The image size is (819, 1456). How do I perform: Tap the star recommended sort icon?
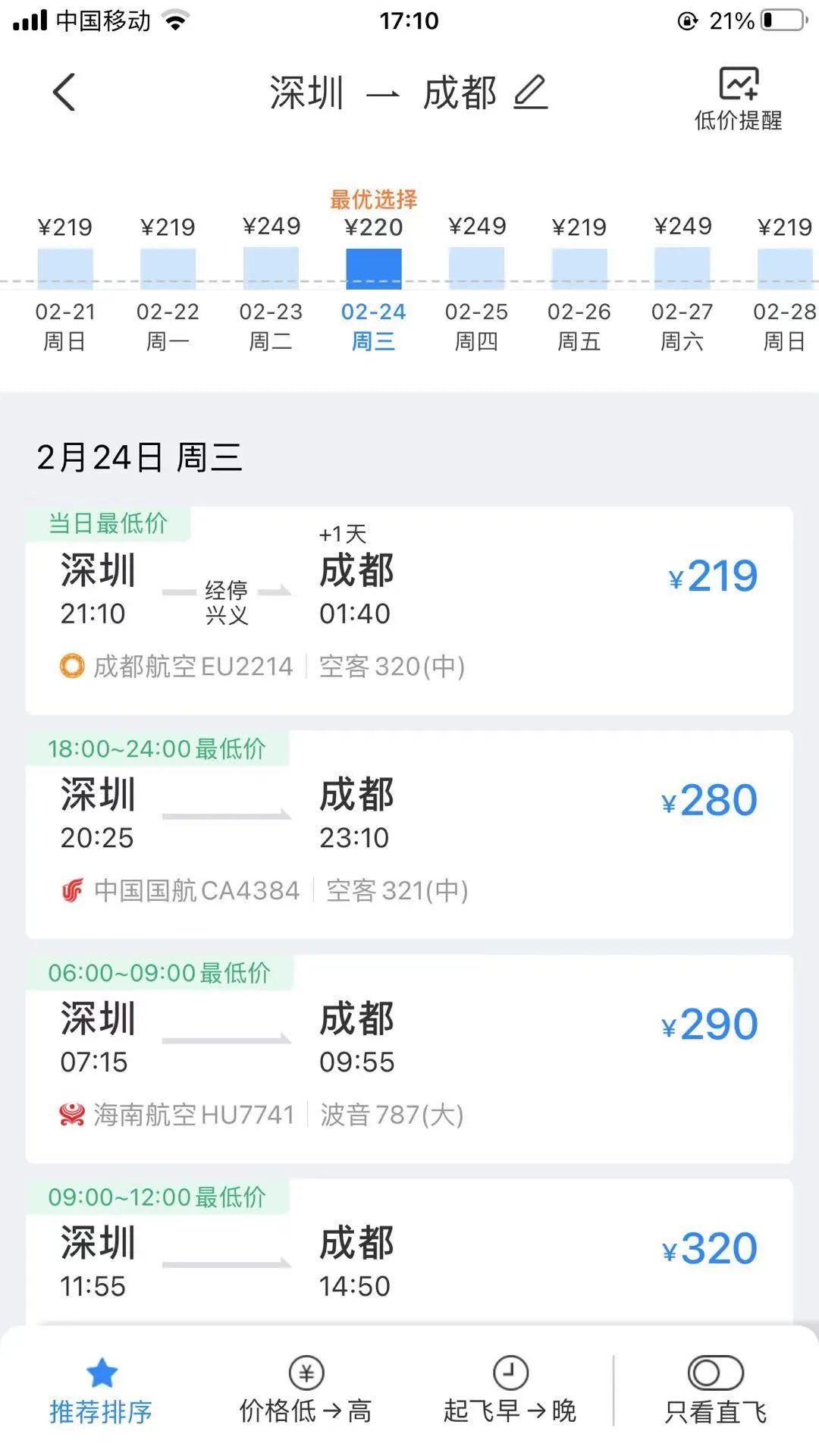click(102, 1373)
